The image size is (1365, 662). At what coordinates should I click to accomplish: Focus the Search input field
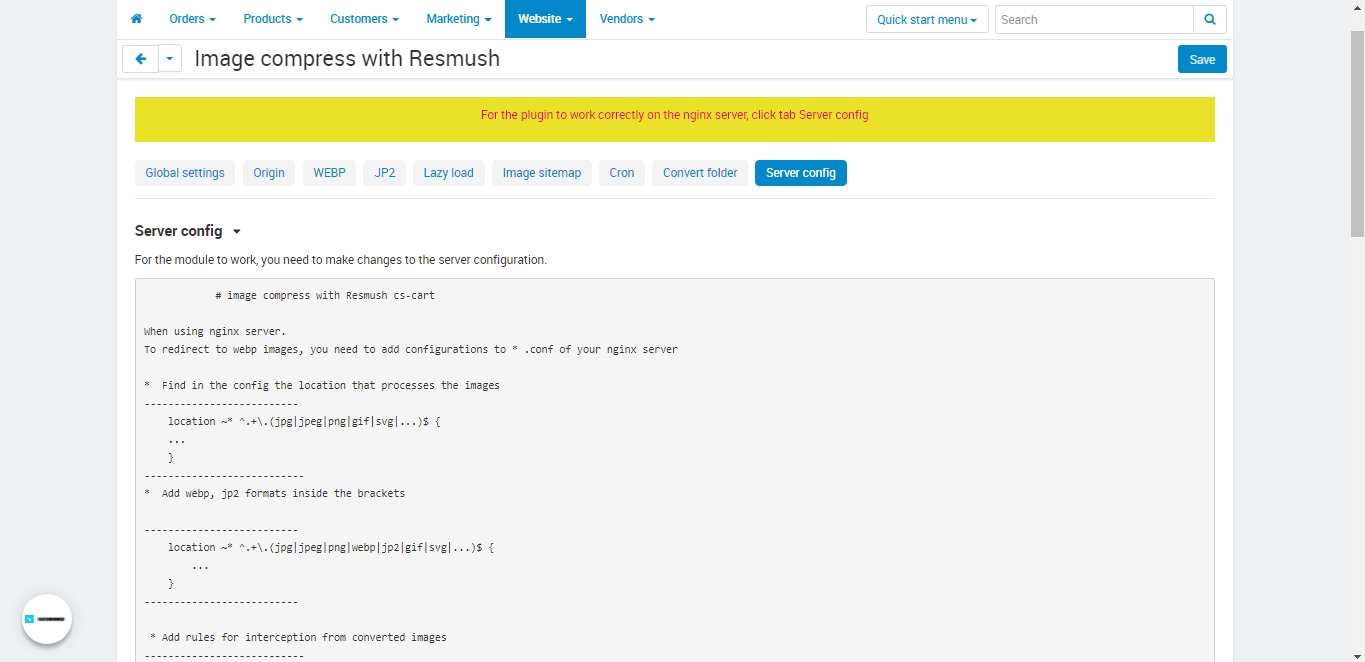click(1094, 19)
